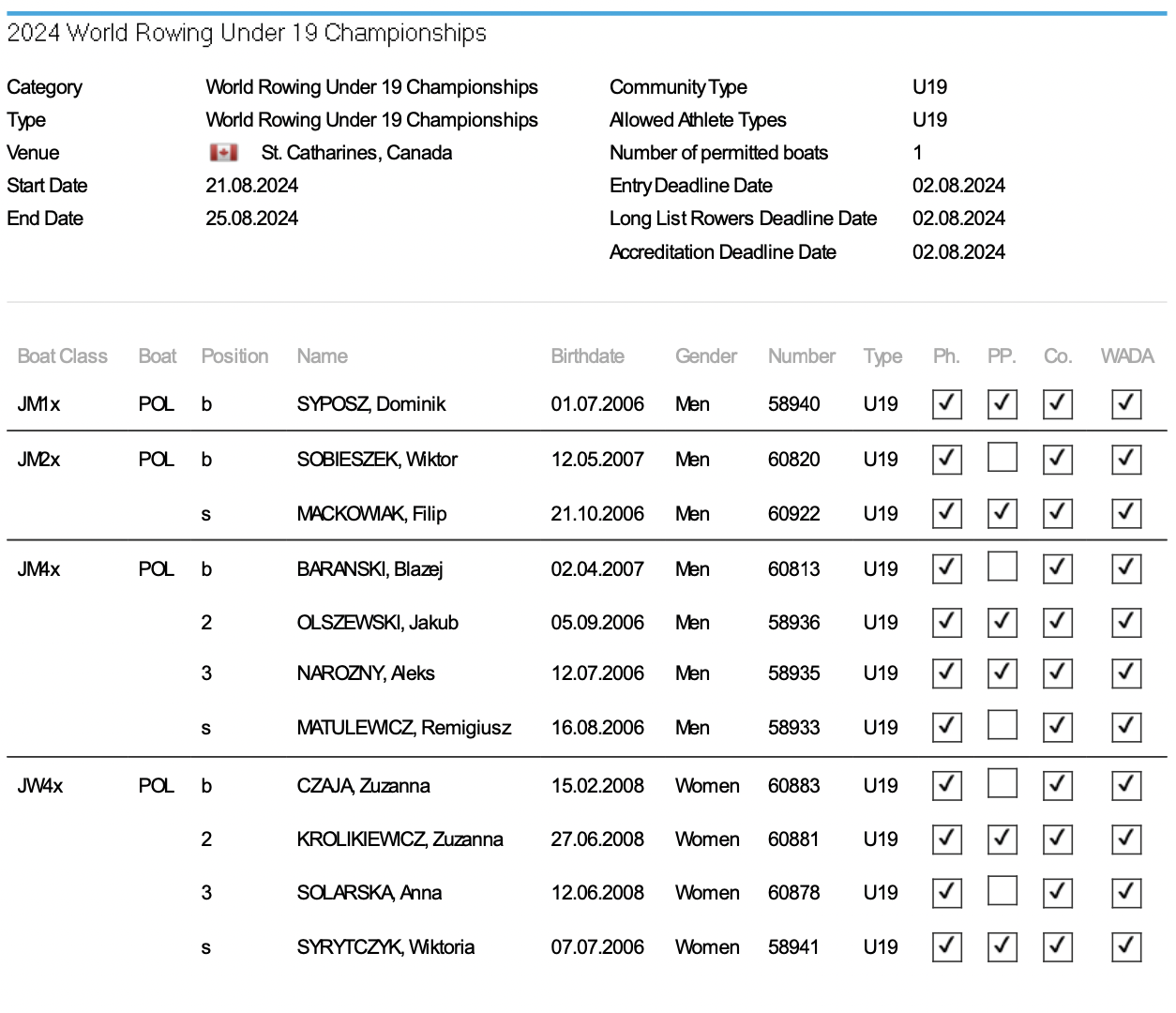Screen dimensions: 1176x1013
Task: Check PP. box for CZAJA, Zuzanna
Action: [1003, 783]
